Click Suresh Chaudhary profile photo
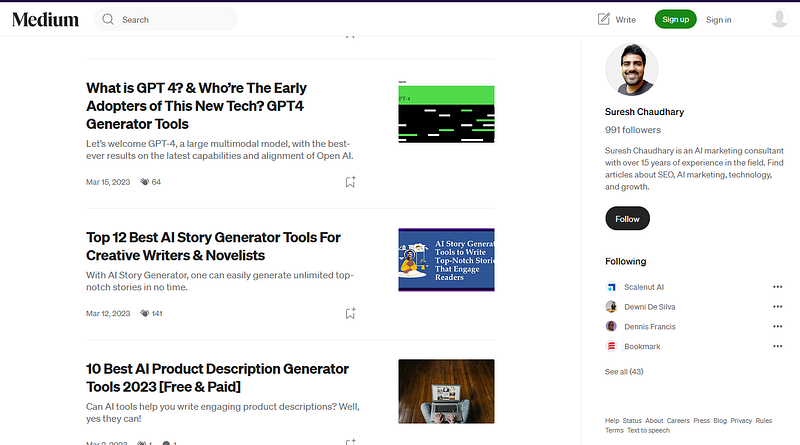This screenshot has height=445, width=800. 632,70
